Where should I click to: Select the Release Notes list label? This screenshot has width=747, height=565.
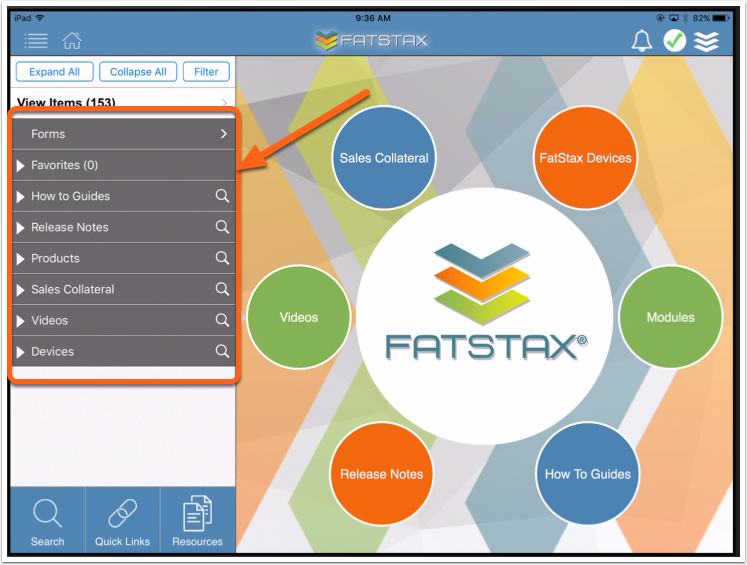click(70, 227)
